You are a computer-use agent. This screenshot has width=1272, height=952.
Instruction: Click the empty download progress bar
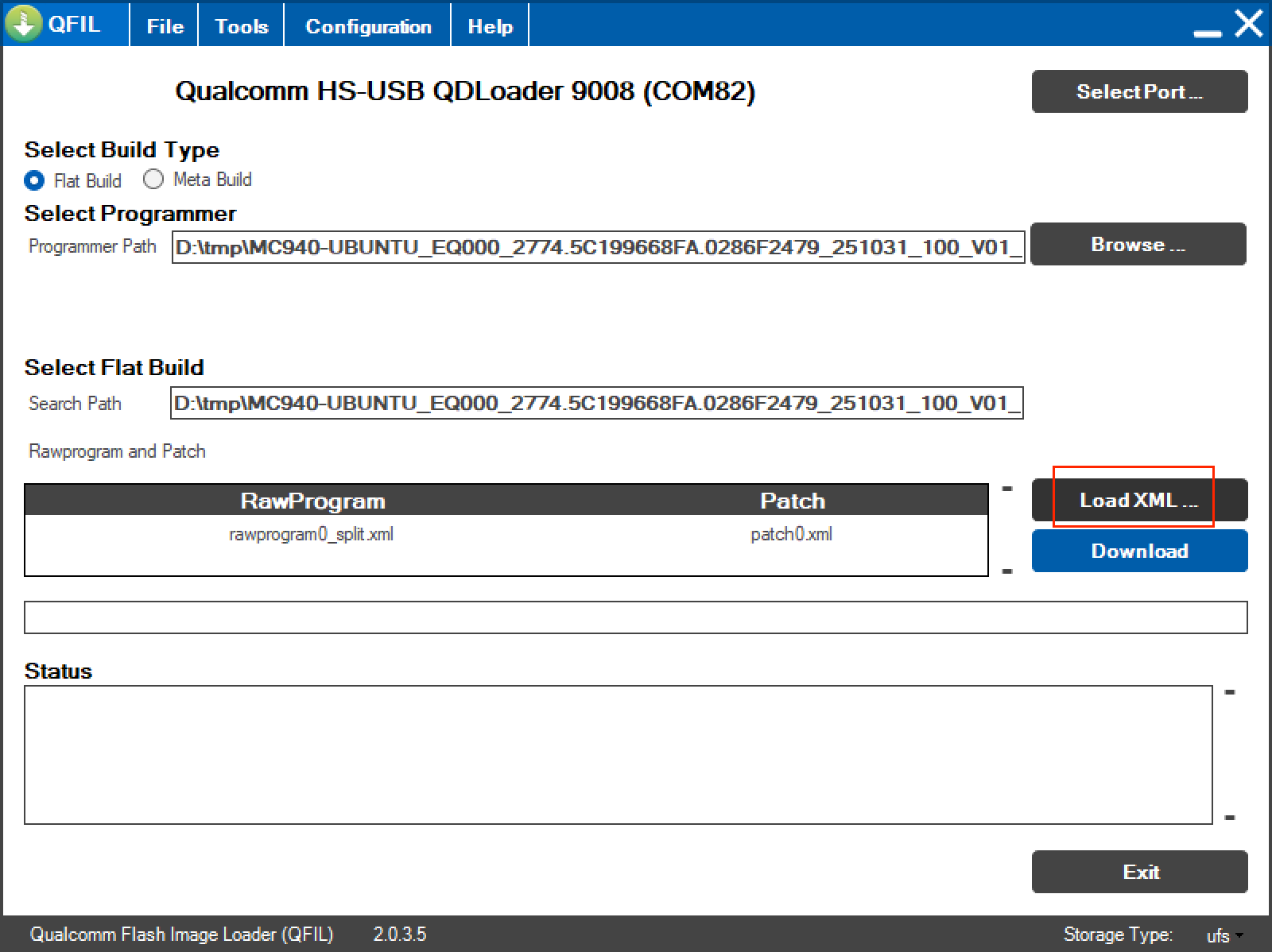pyautogui.click(x=635, y=617)
